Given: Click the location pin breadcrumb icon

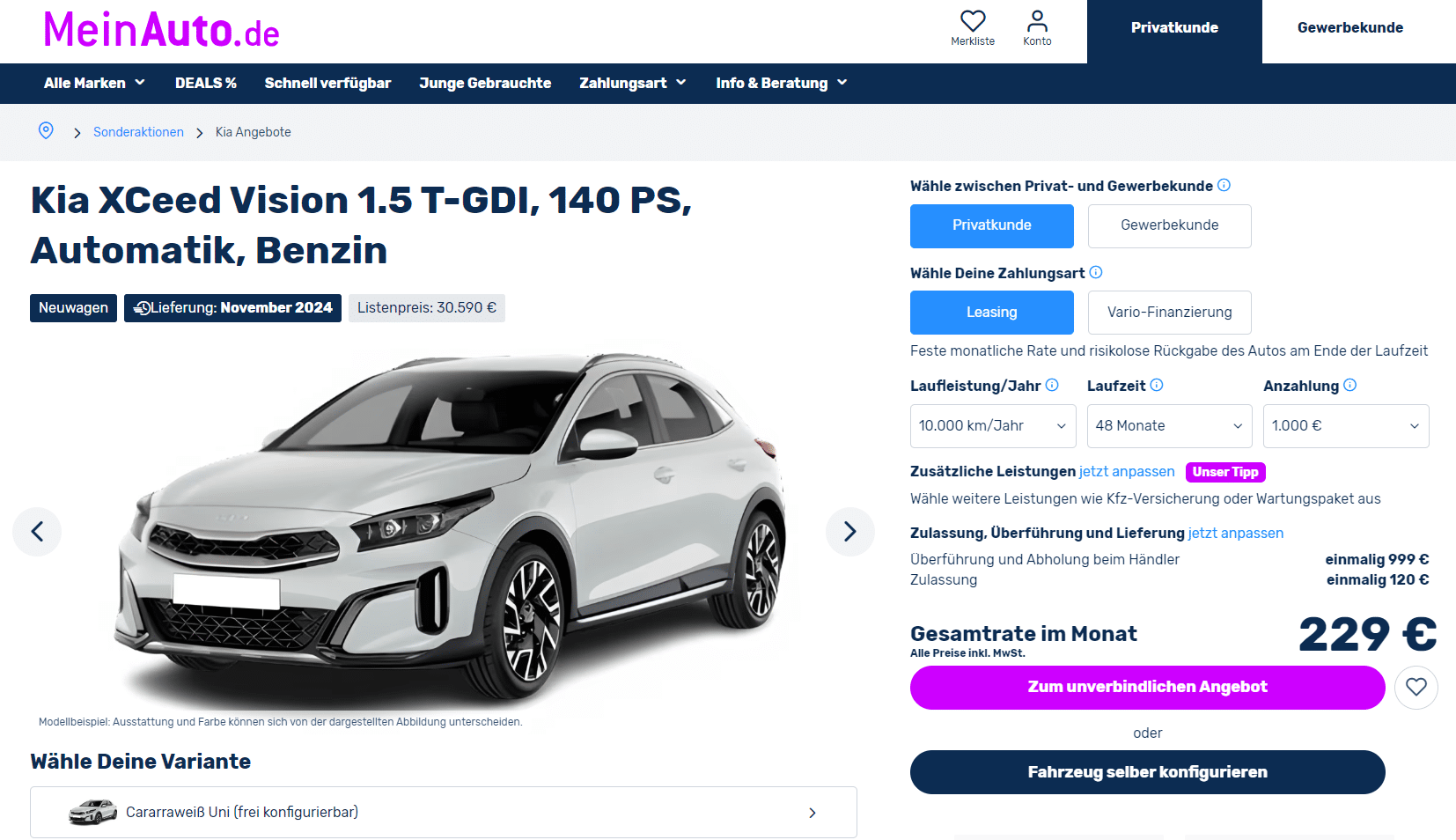Looking at the screenshot, I should (46, 131).
